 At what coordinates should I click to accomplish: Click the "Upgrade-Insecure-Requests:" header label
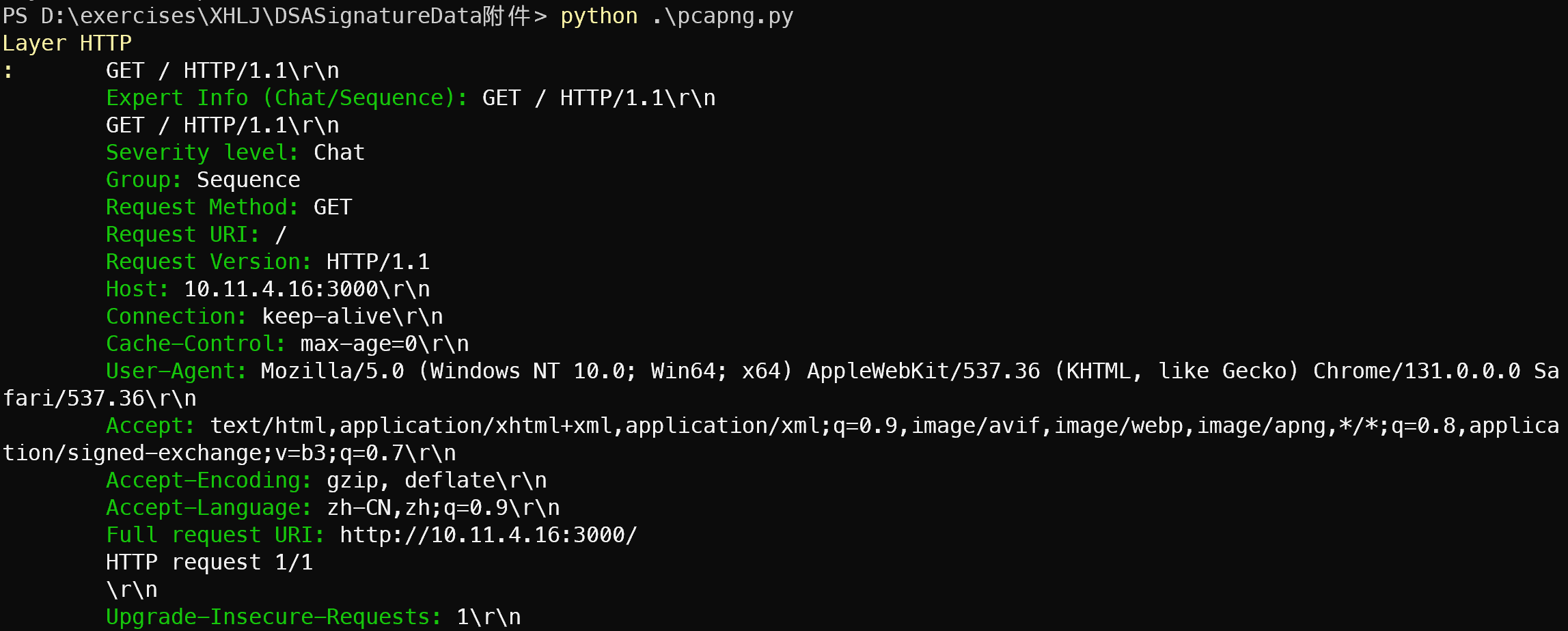click(273, 617)
